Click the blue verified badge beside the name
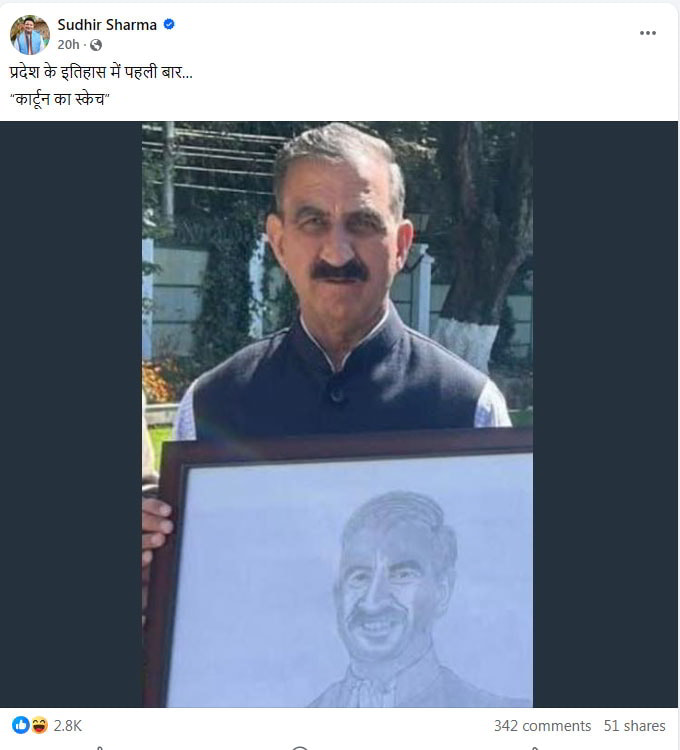This screenshot has height=750, width=680. pos(169,24)
